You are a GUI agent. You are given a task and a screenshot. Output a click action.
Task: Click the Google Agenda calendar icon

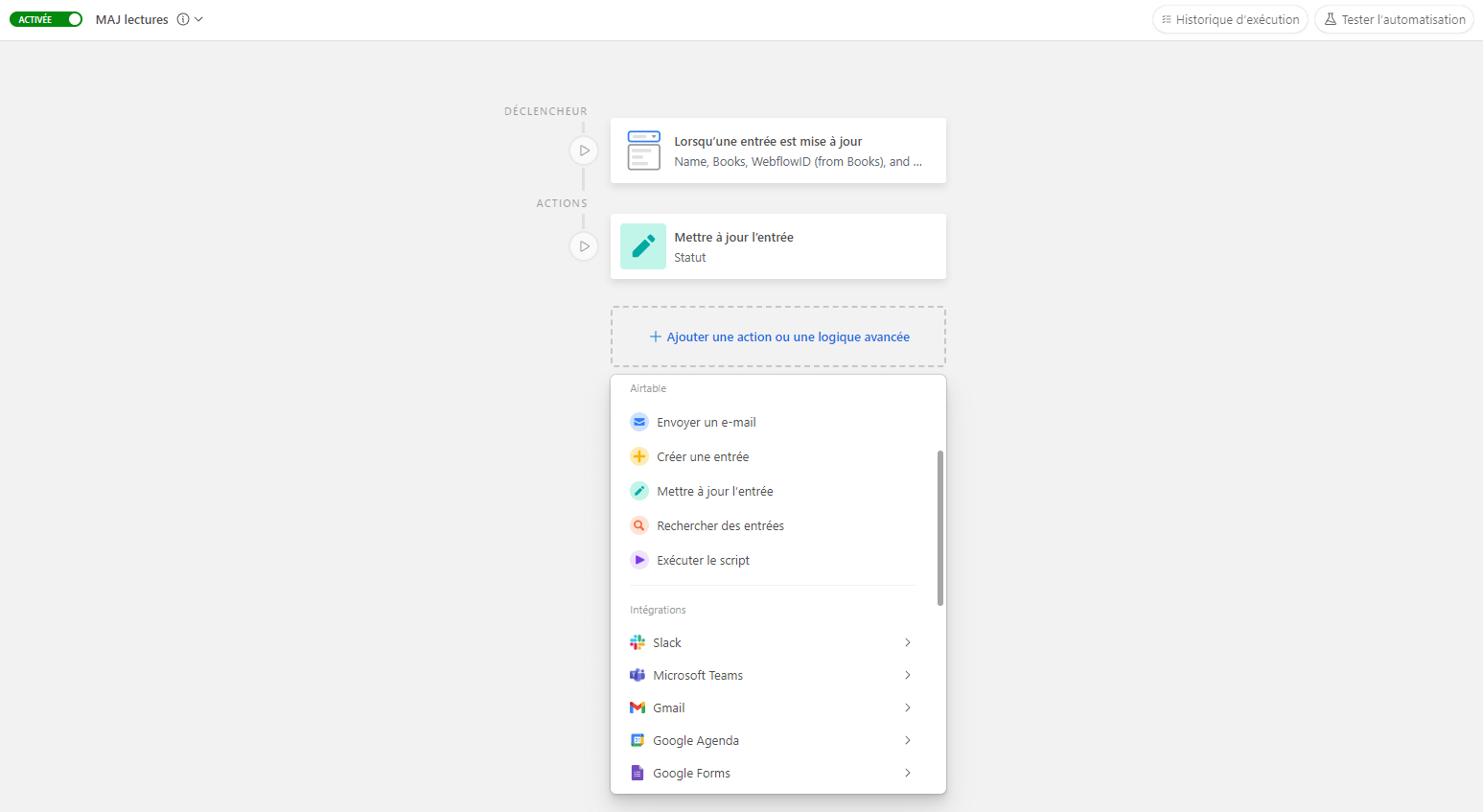coord(637,740)
